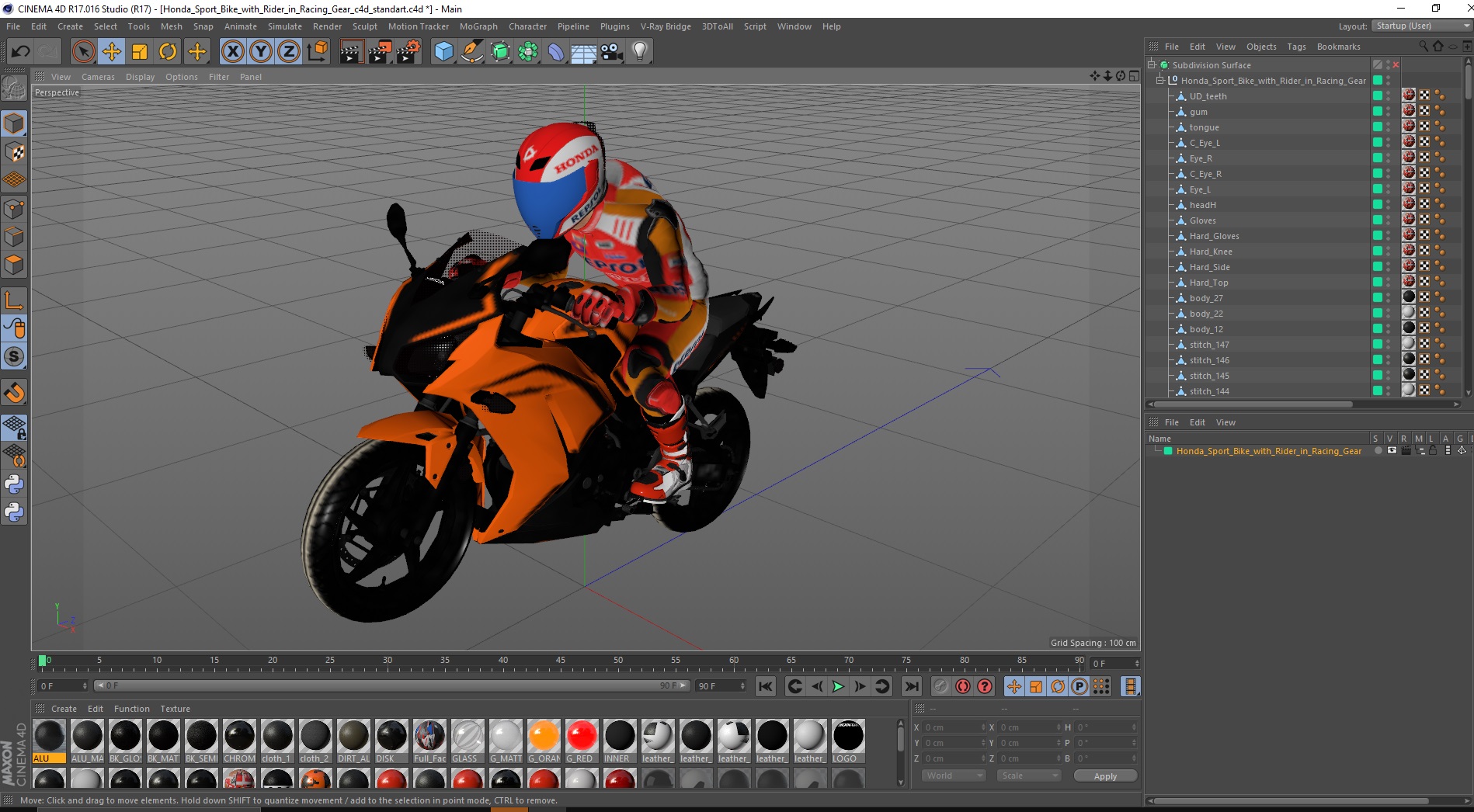Render the view with clapperboard icon

(x=351, y=52)
